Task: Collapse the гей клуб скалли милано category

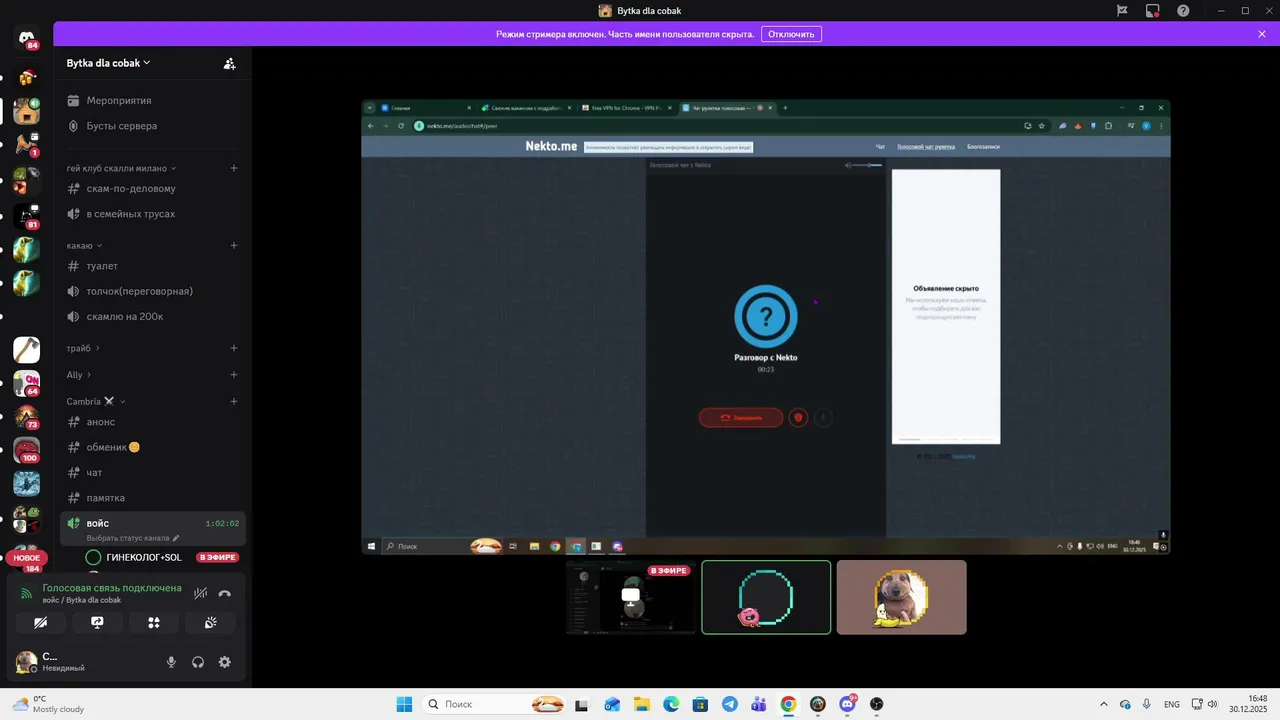Action: 121,168
